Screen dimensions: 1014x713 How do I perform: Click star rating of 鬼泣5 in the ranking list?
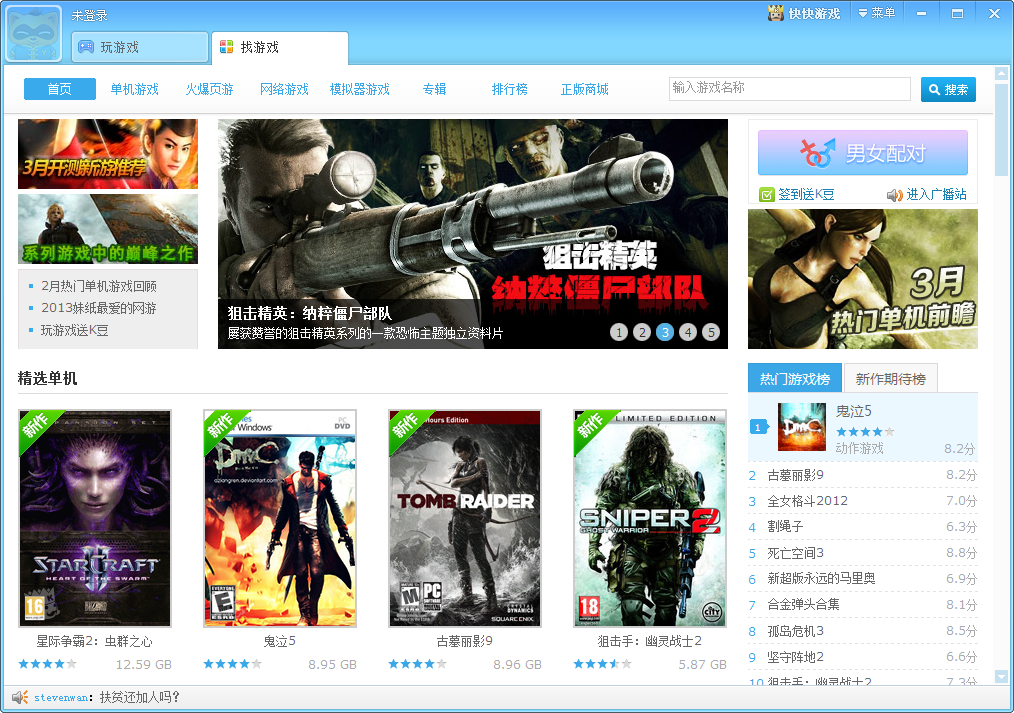click(x=865, y=431)
